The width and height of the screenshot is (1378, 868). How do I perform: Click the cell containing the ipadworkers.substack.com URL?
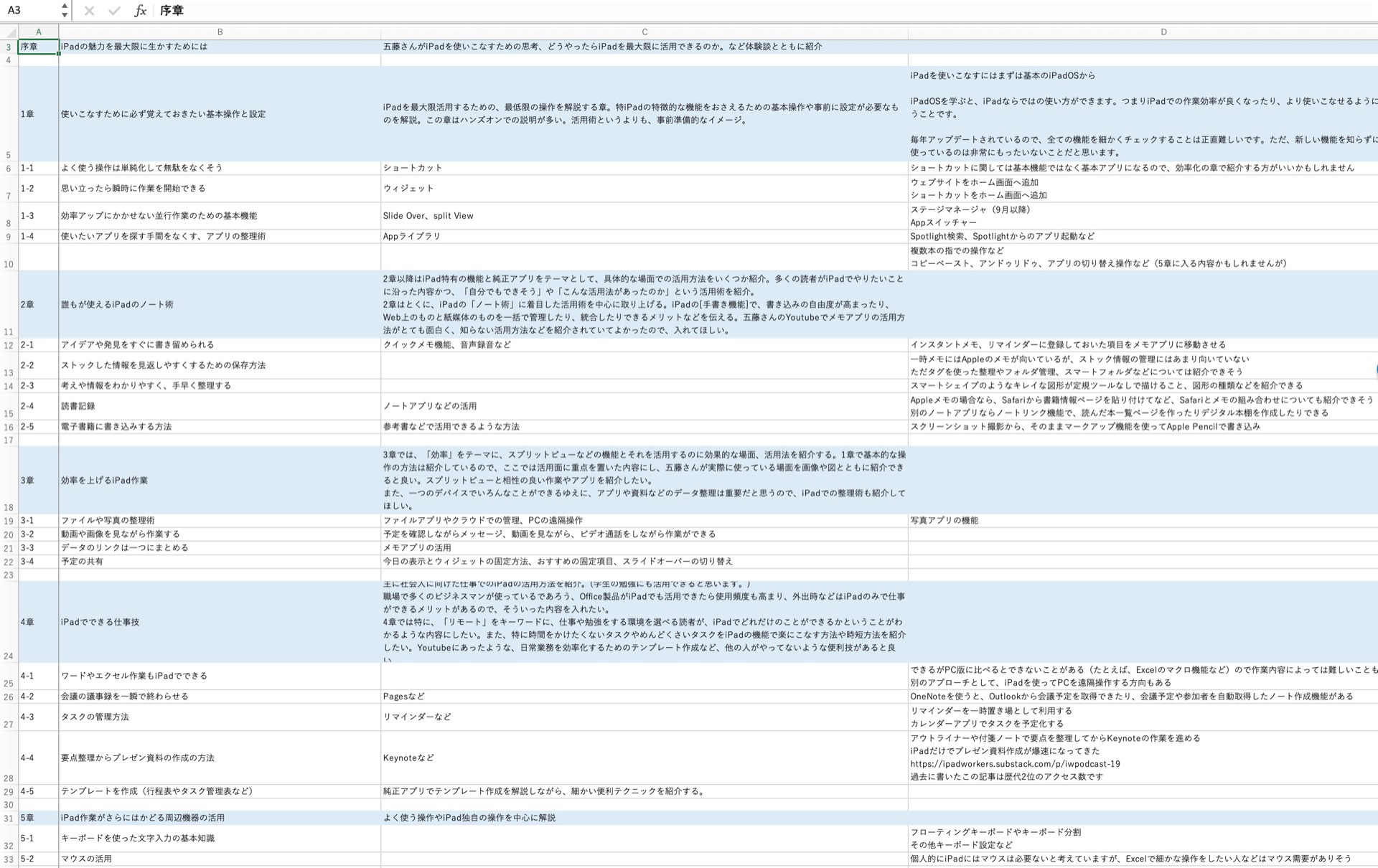coord(1143,758)
